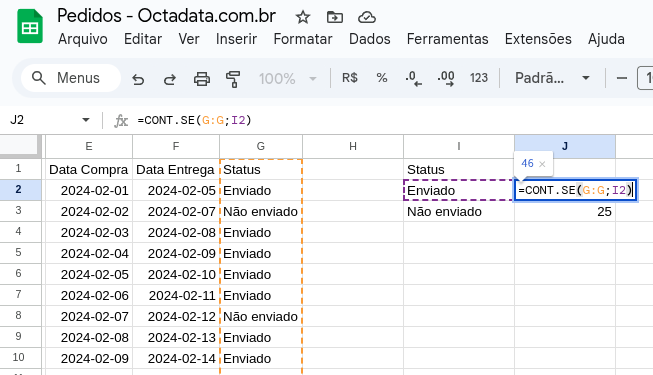This screenshot has width=653, height=375.
Task: Open the move to folder icon
Action: point(335,17)
